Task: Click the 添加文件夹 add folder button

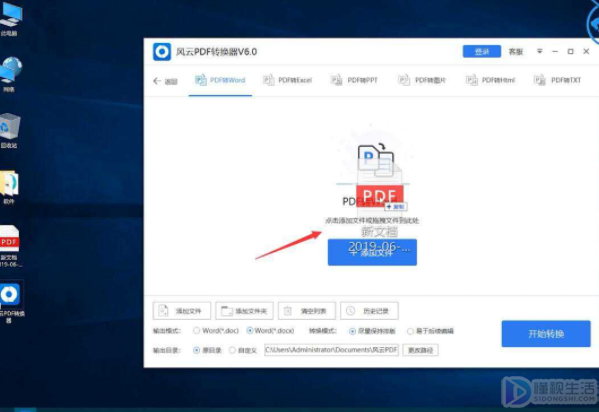Action: point(244,311)
